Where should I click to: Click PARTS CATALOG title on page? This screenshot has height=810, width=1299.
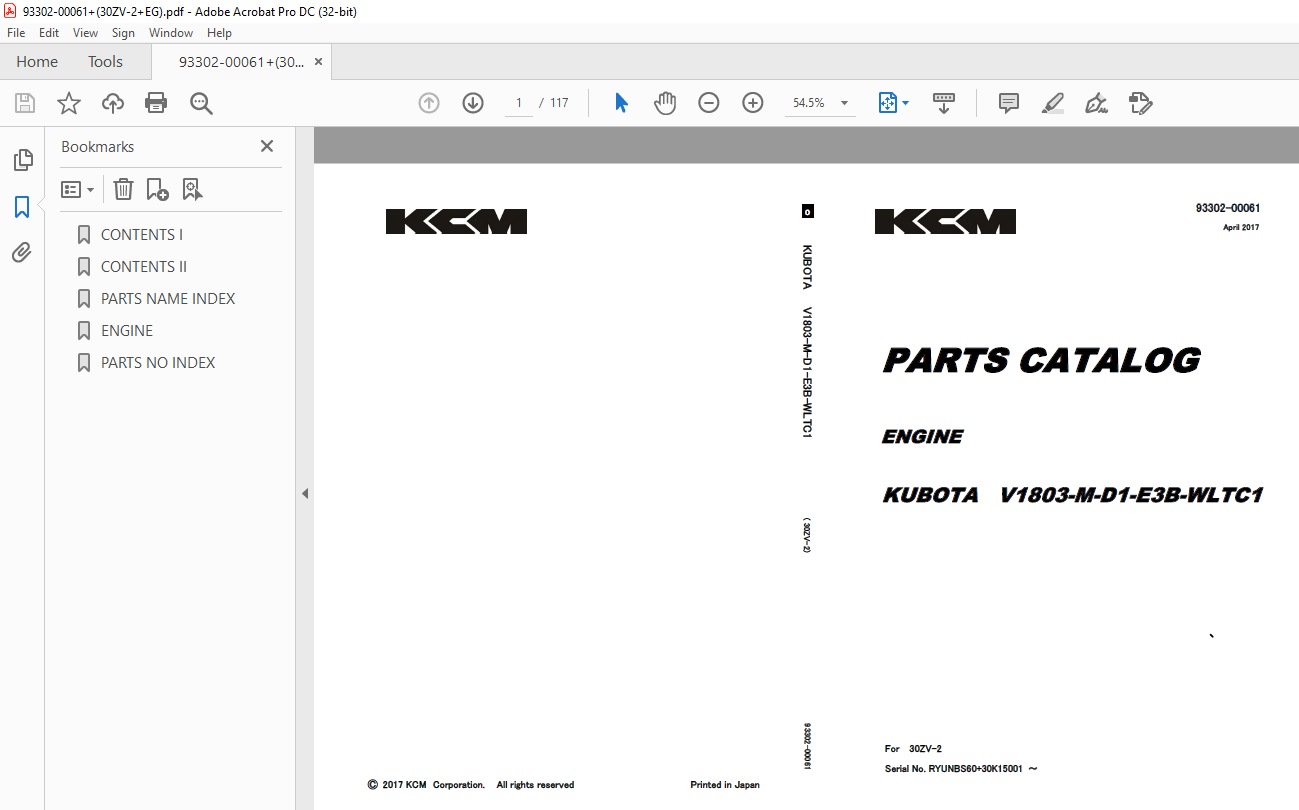(1042, 361)
